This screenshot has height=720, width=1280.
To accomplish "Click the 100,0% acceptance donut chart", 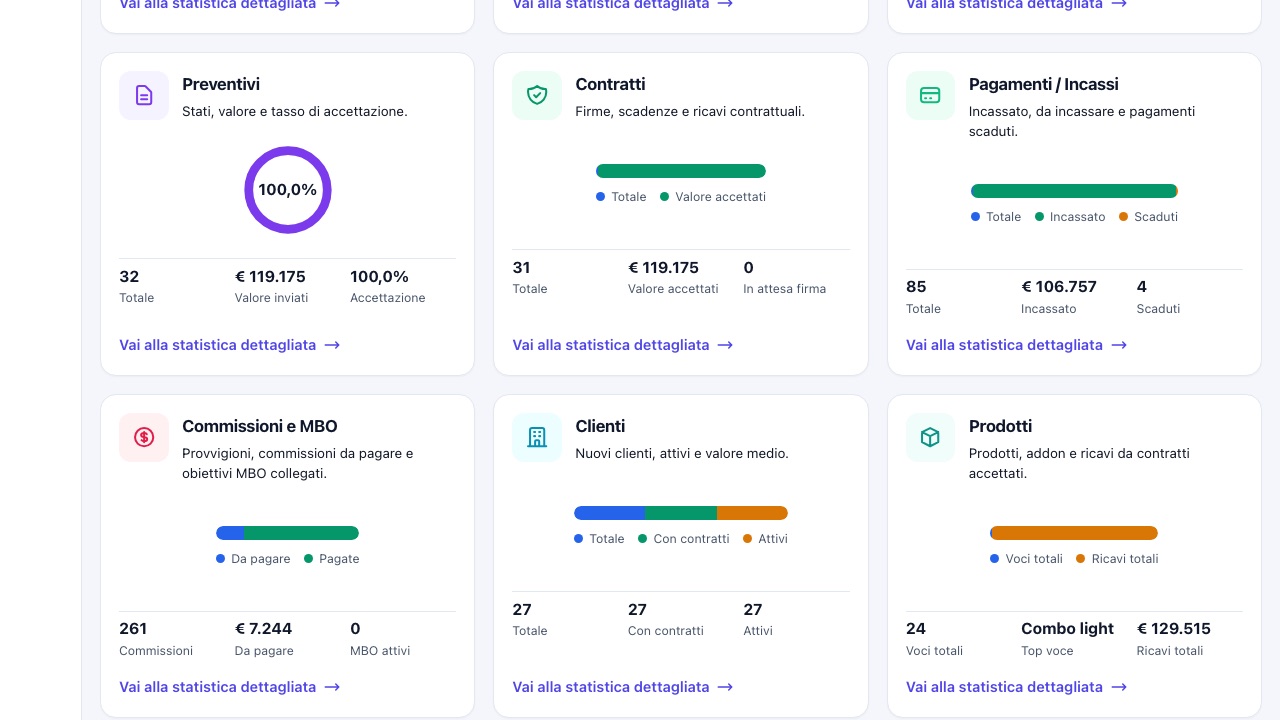I will (288, 190).
